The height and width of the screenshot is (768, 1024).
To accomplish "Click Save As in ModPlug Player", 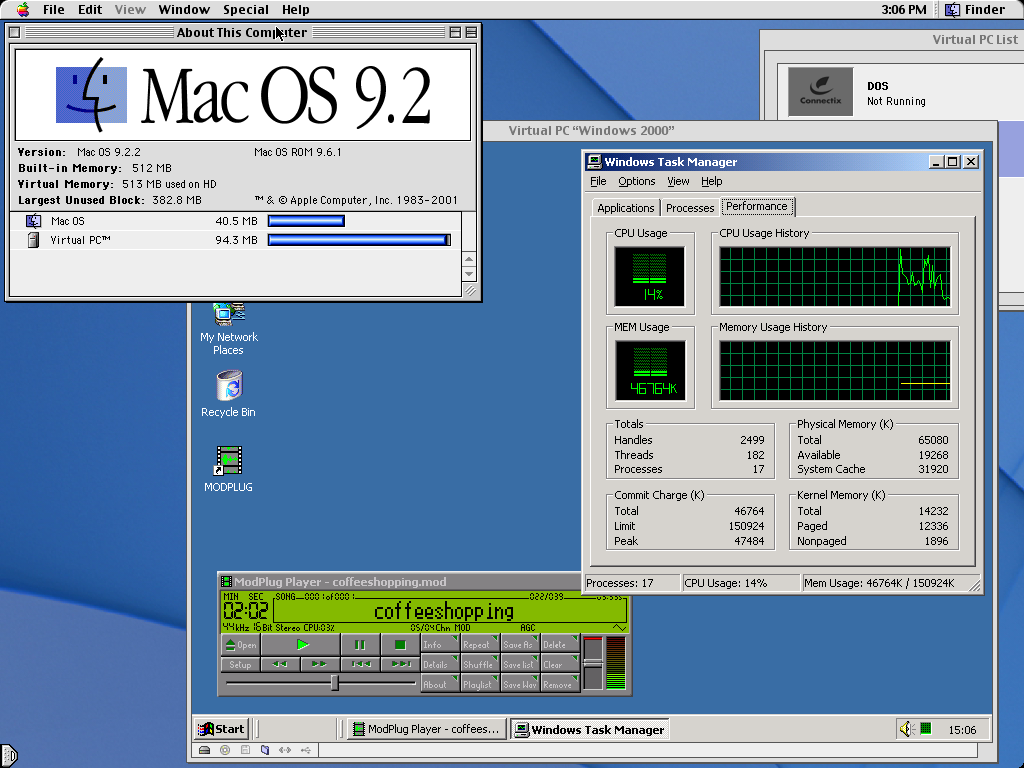I will [520, 644].
